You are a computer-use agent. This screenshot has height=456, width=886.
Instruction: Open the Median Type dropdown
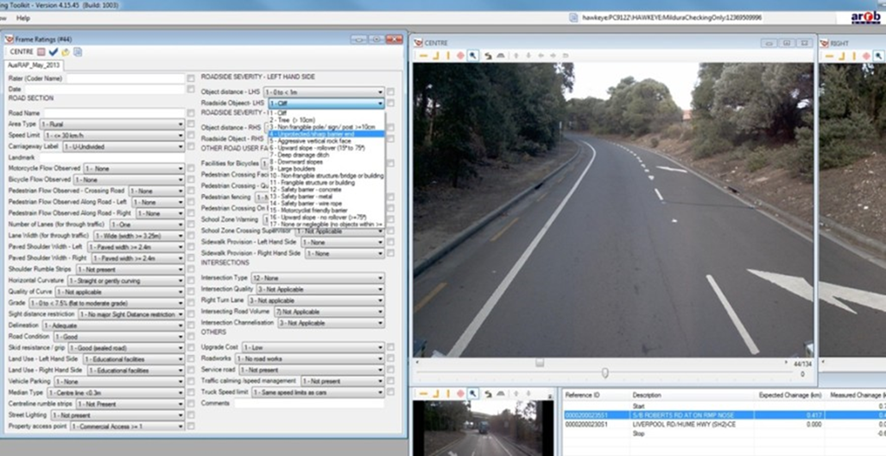(x=115, y=393)
